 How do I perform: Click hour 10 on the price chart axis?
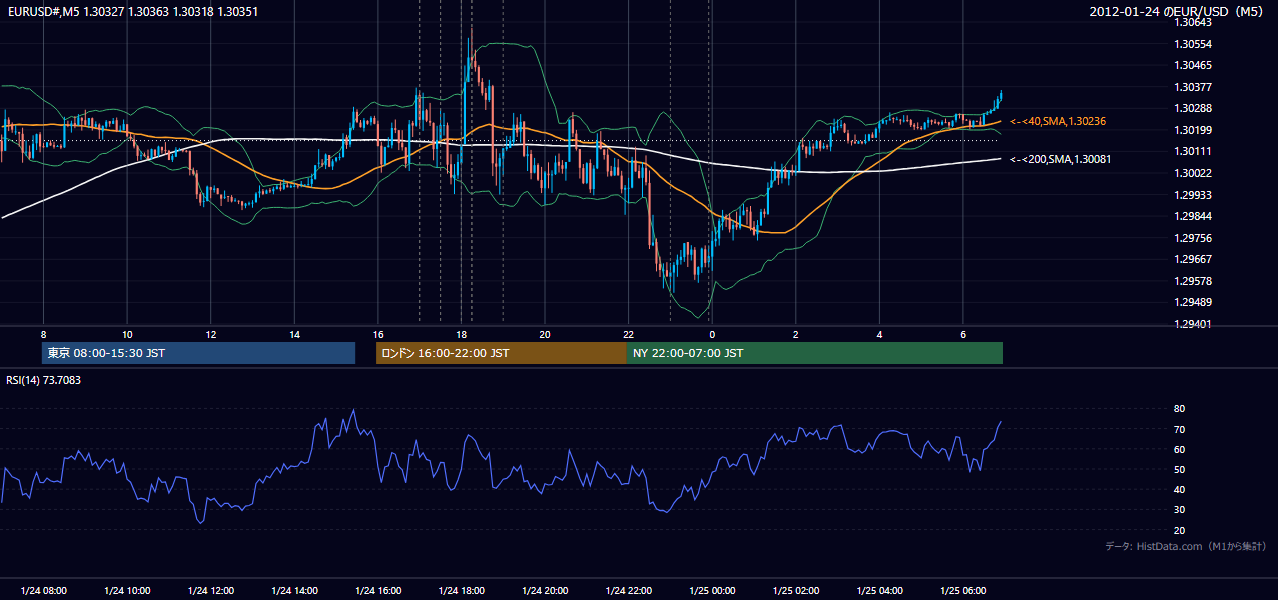[x=127, y=334]
